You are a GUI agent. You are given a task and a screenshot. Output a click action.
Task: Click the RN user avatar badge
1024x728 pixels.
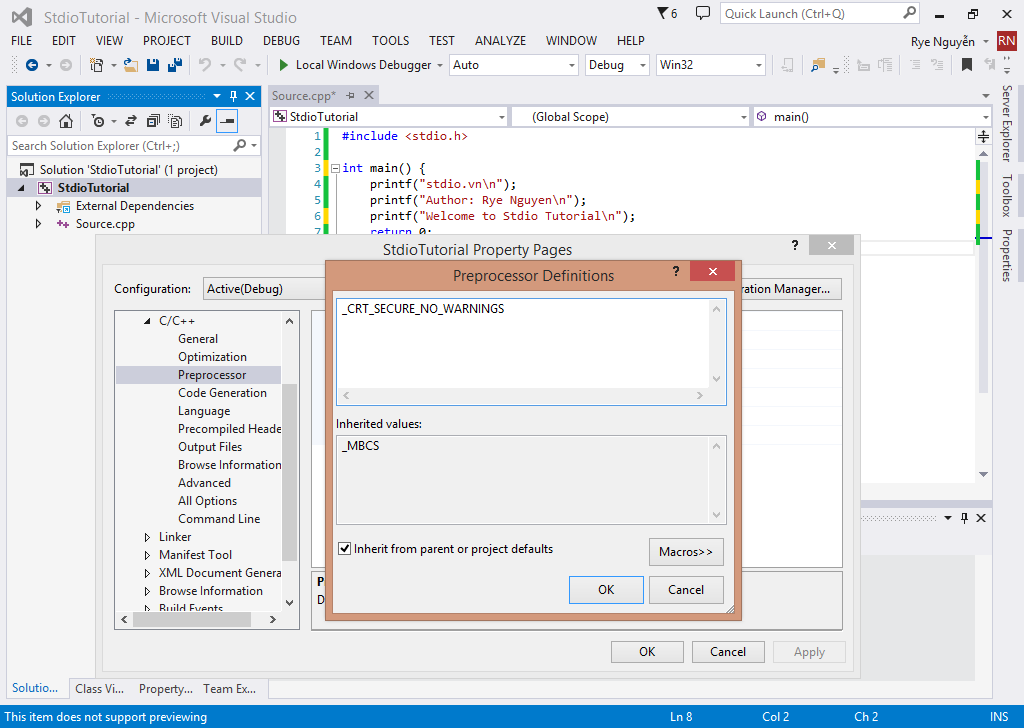tap(1006, 41)
